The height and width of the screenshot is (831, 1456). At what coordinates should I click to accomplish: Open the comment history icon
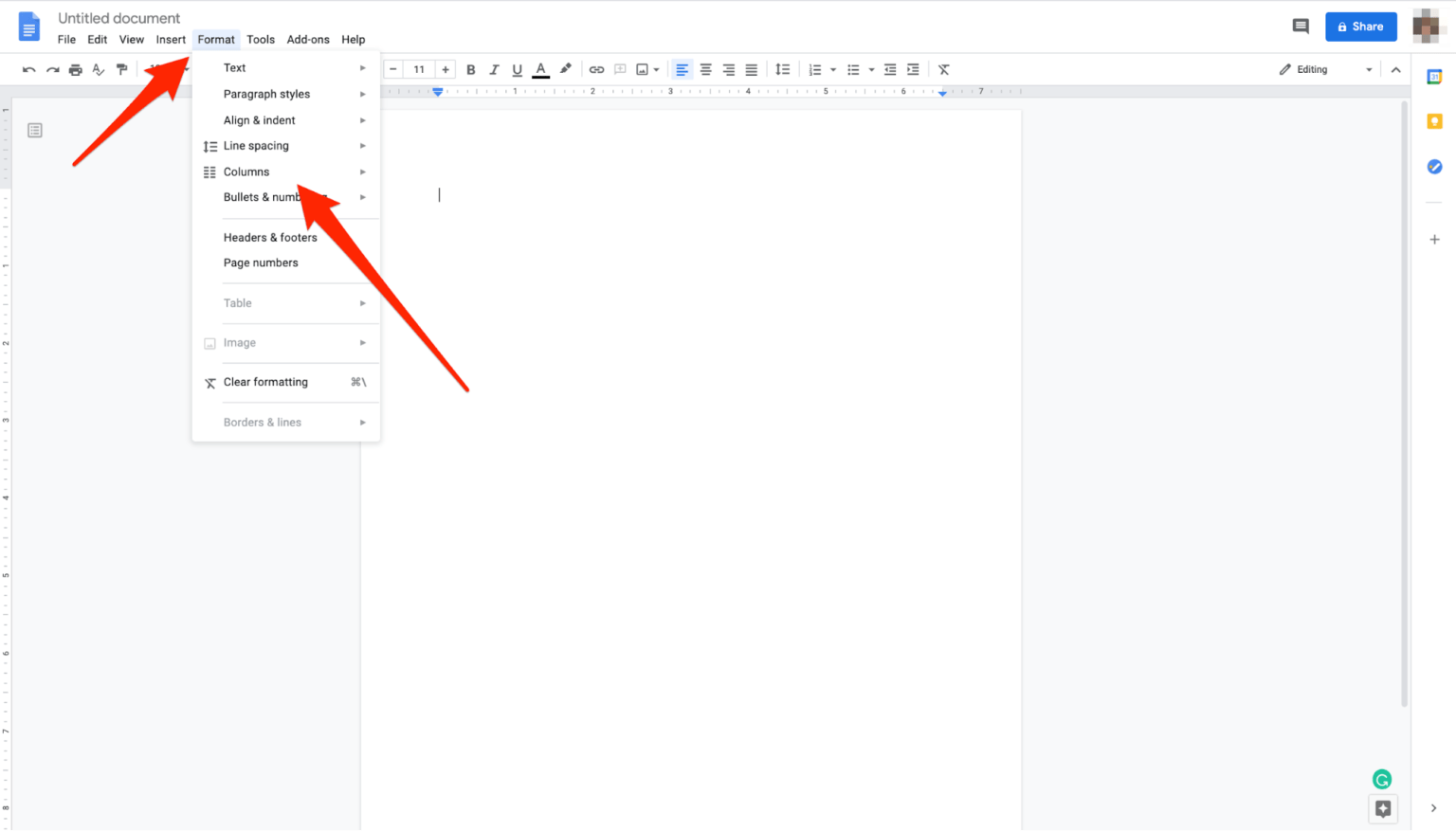coord(1300,26)
